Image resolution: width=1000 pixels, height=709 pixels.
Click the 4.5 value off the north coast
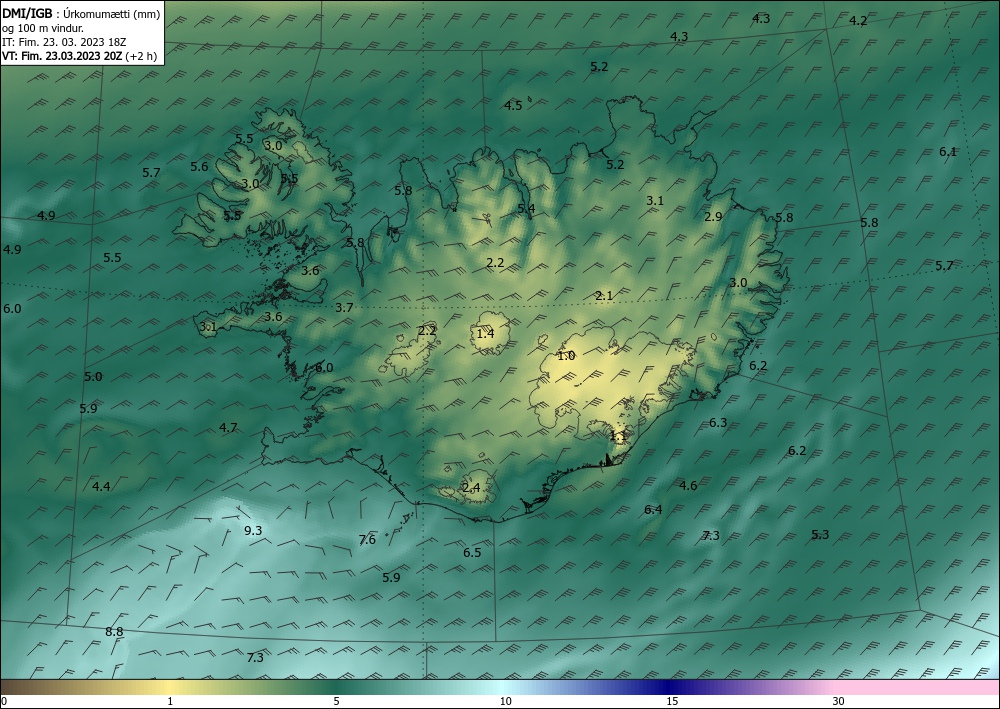(x=513, y=106)
